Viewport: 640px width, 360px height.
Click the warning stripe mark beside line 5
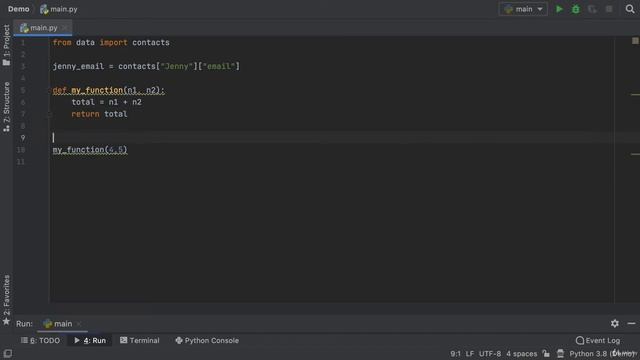635,95
